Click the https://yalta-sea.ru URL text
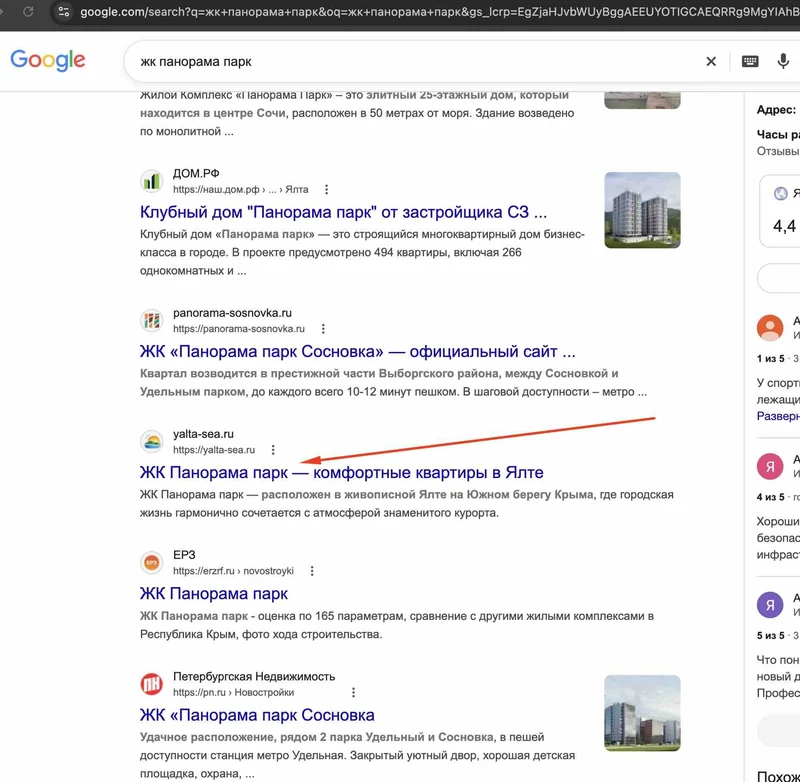The width and height of the screenshot is (800, 782). [x=214, y=450]
